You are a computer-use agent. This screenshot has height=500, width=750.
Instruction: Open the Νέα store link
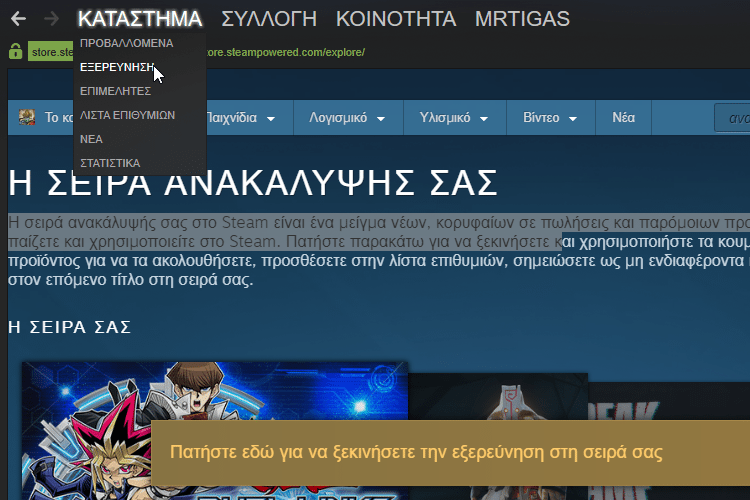coord(624,118)
